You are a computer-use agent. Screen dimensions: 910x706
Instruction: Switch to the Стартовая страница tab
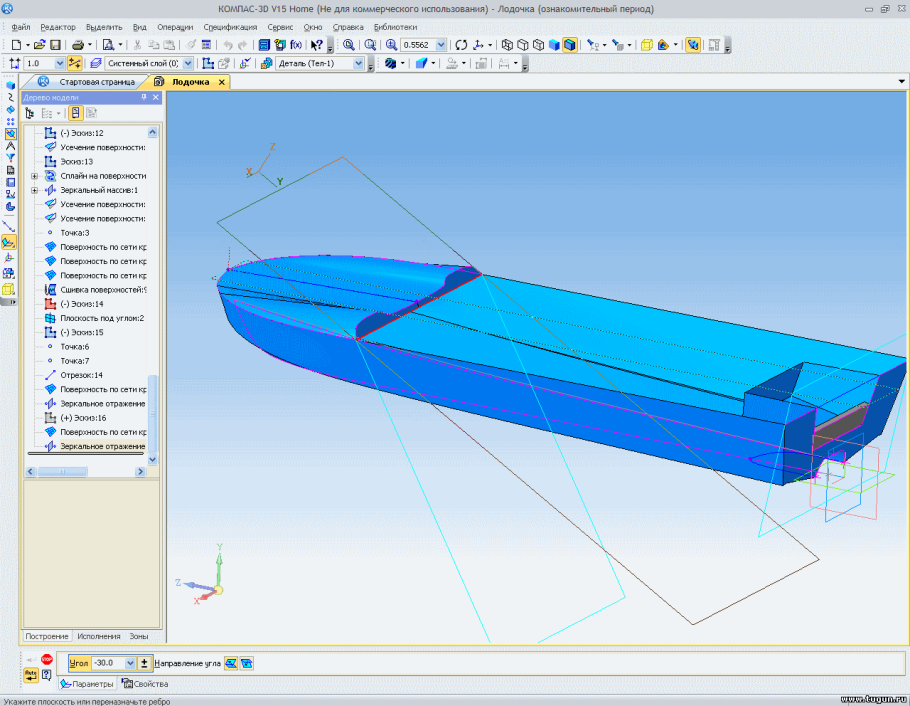96,82
